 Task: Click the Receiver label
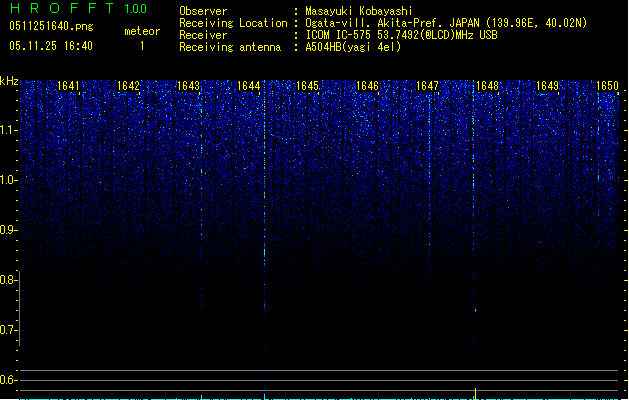(203, 35)
